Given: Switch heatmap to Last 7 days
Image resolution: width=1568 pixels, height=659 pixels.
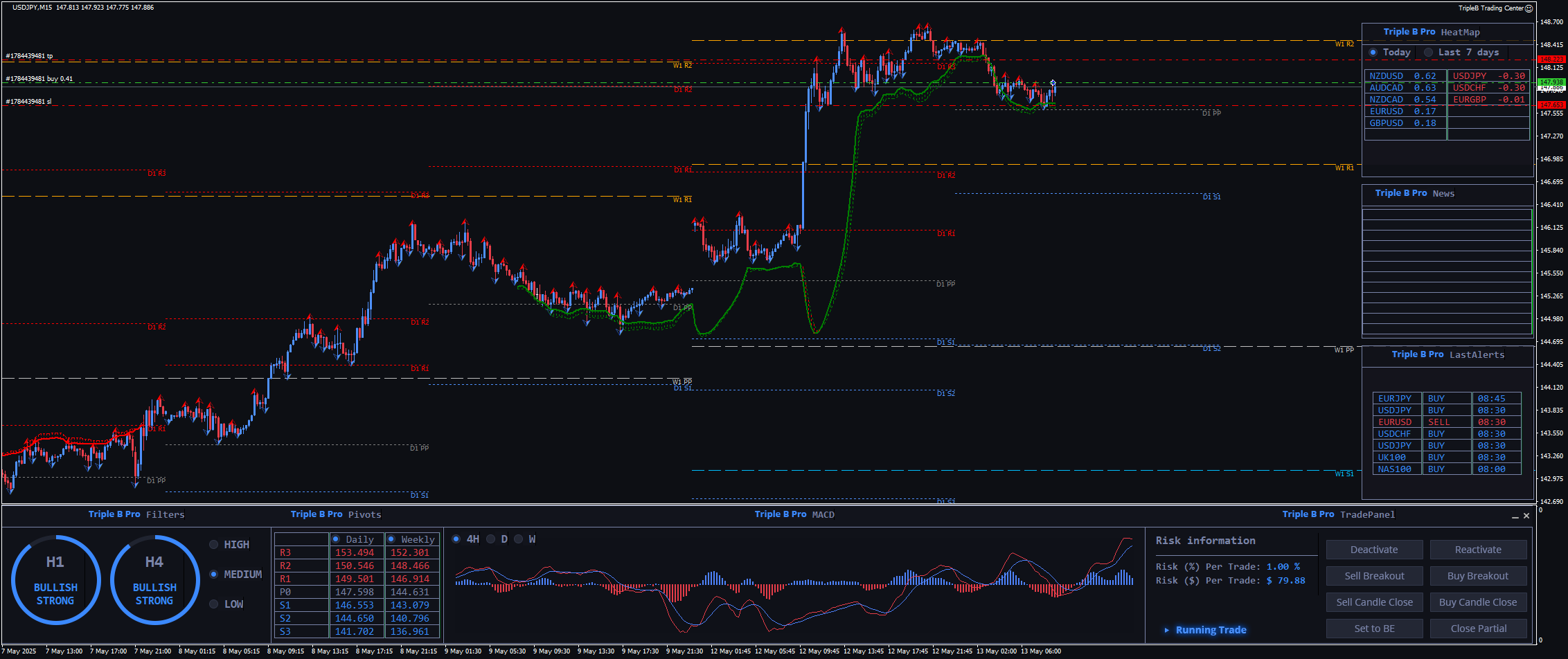Looking at the screenshot, I should [x=1428, y=53].
